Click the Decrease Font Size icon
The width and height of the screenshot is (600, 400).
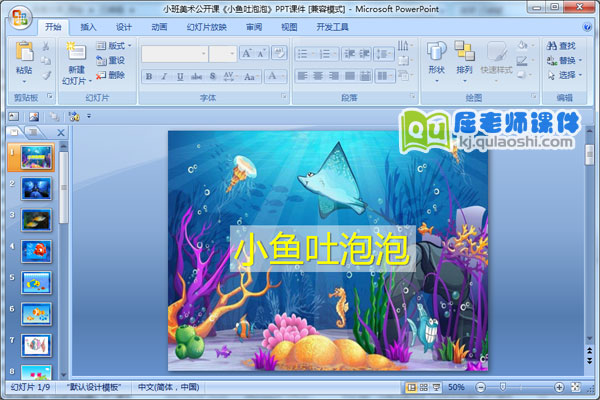point(261,54)
